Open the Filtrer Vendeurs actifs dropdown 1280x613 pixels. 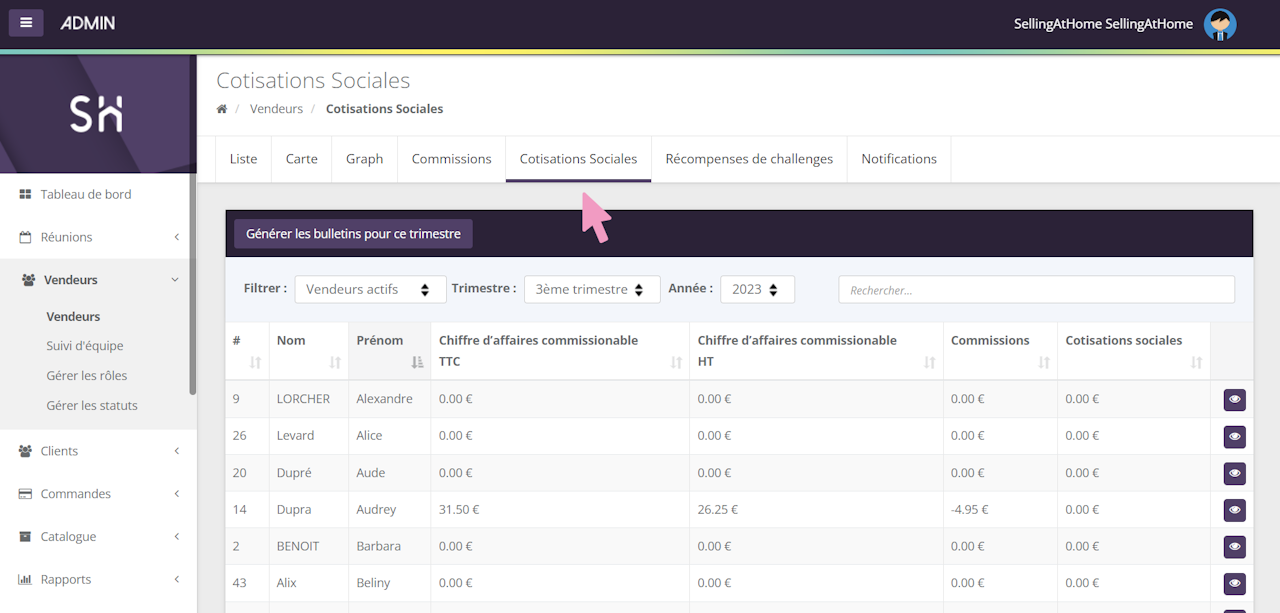click(370, 289)
